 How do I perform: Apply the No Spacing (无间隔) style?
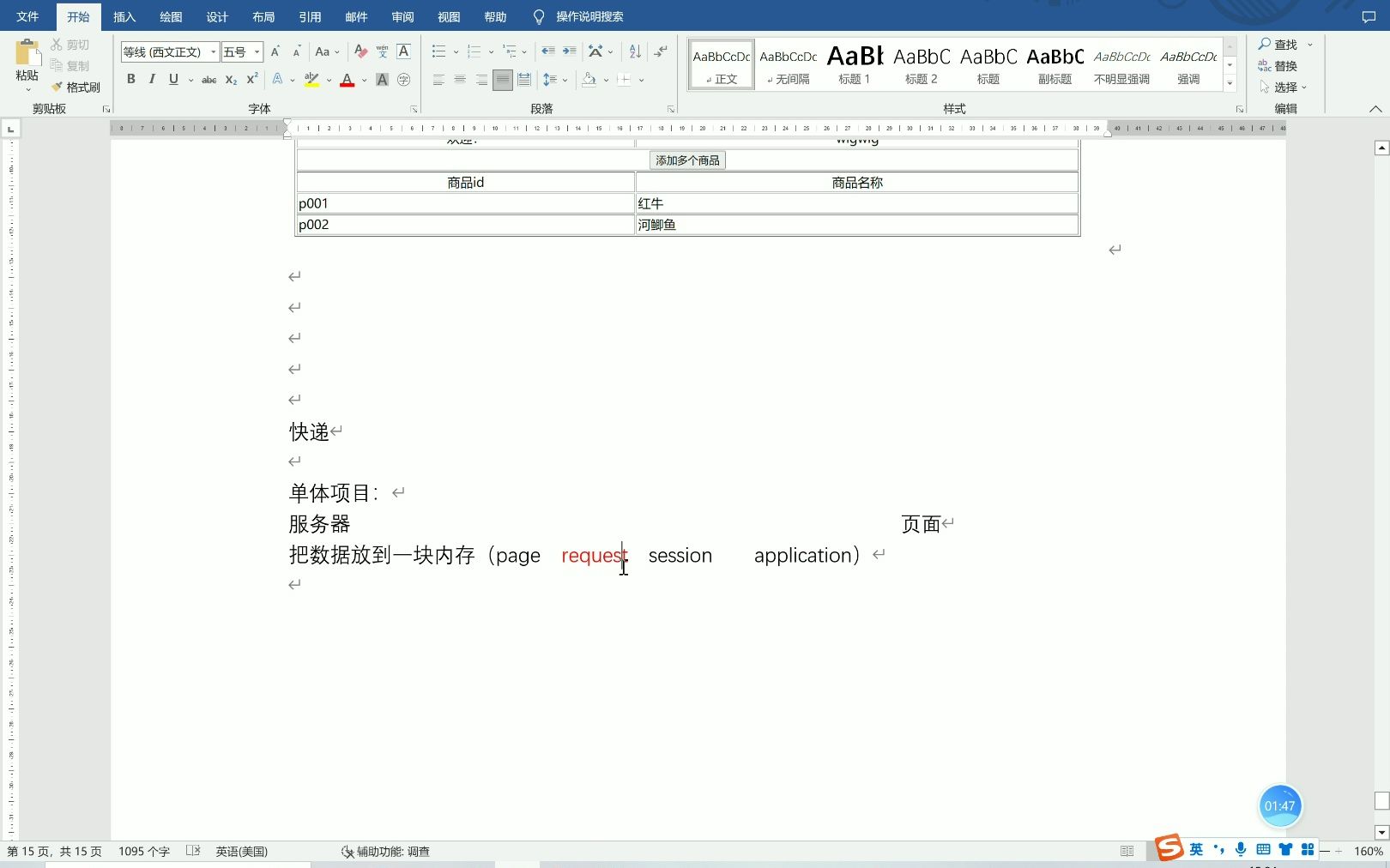pyautogui.click(x=788, y=64)
